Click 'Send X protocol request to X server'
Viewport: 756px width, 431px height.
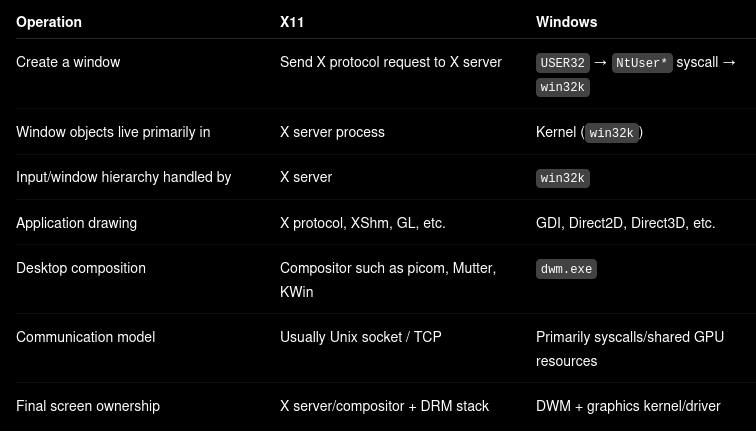[391, 62]
